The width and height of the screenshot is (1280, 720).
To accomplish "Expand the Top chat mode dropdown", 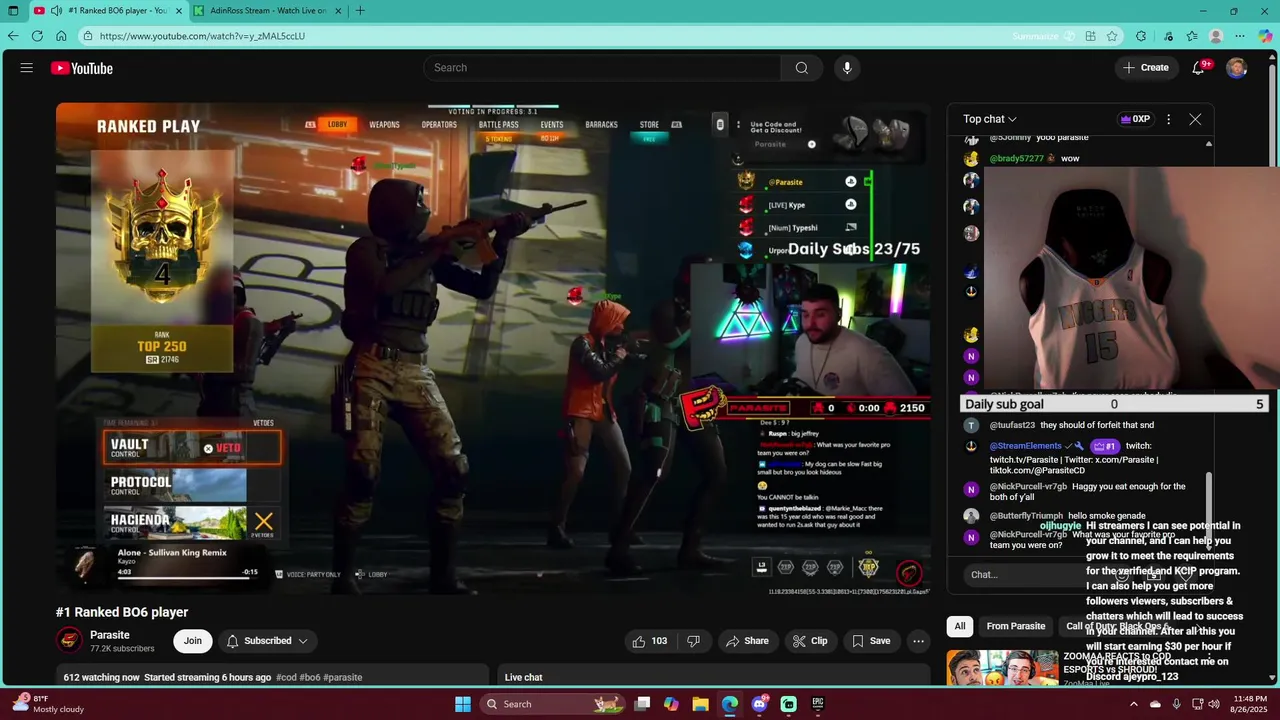I will [990, 119].
